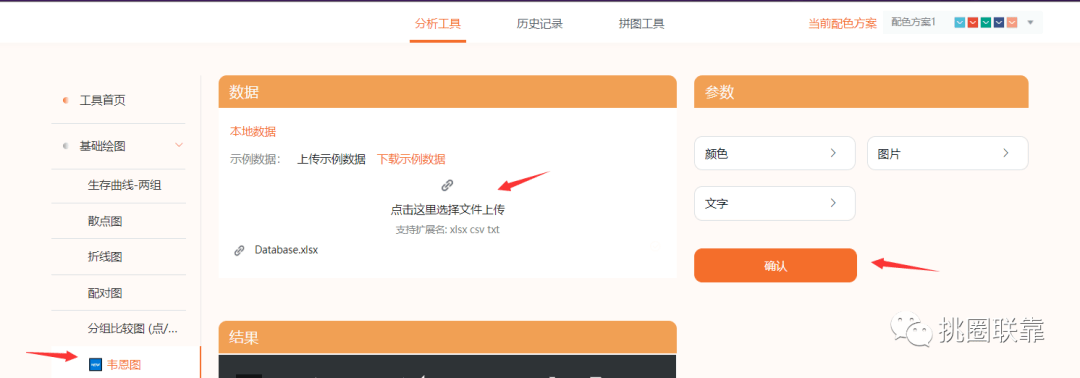Click the 参数 panel header
The image size is (1080, 378).
pyautogui.click(x=861, y=92)
